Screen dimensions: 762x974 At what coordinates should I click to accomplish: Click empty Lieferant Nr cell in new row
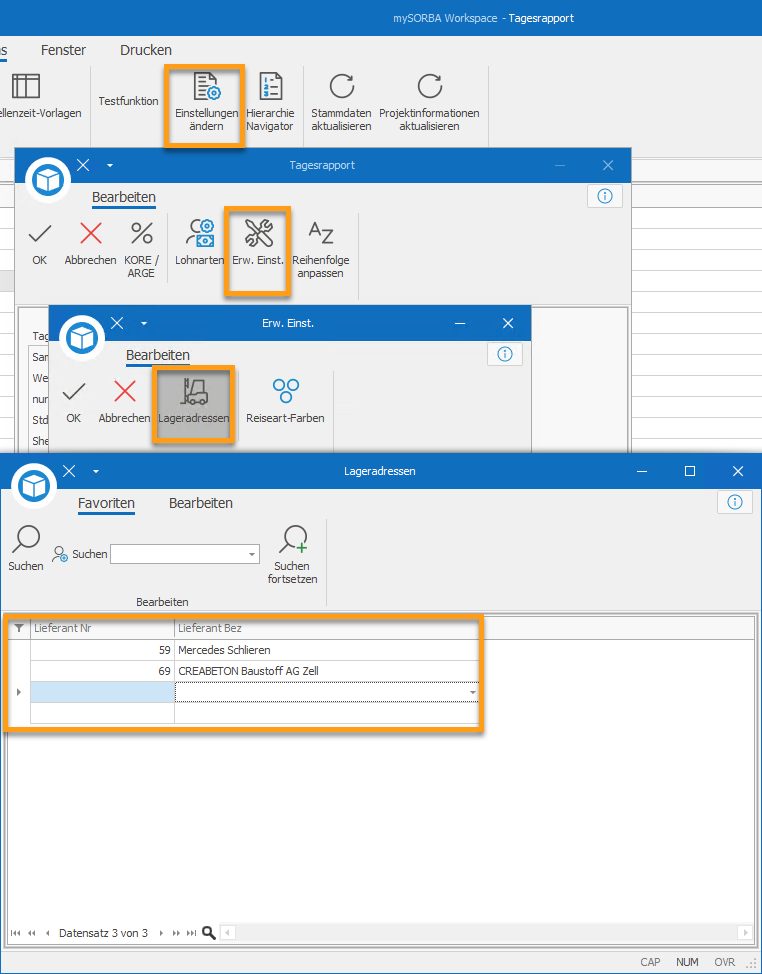tap(102, 692)
